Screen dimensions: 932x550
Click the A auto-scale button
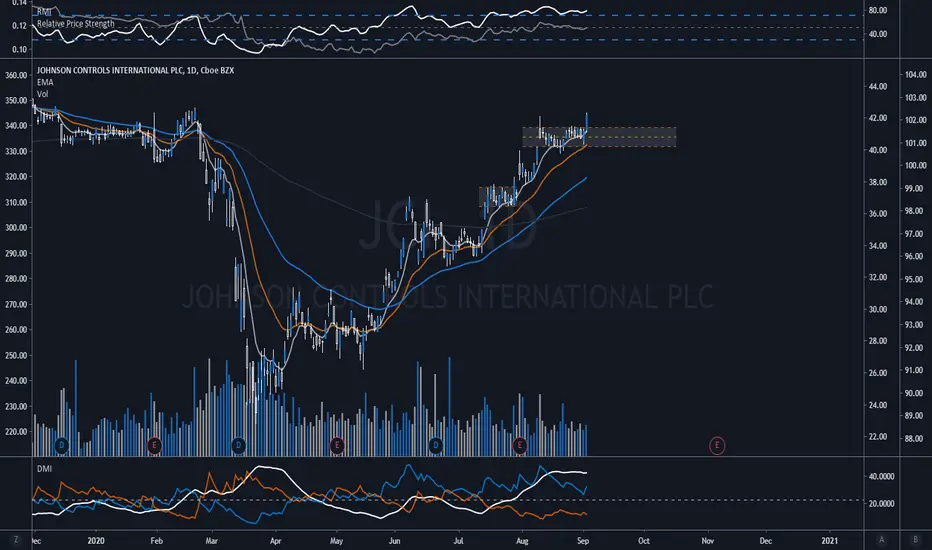(x=881, y=540)
